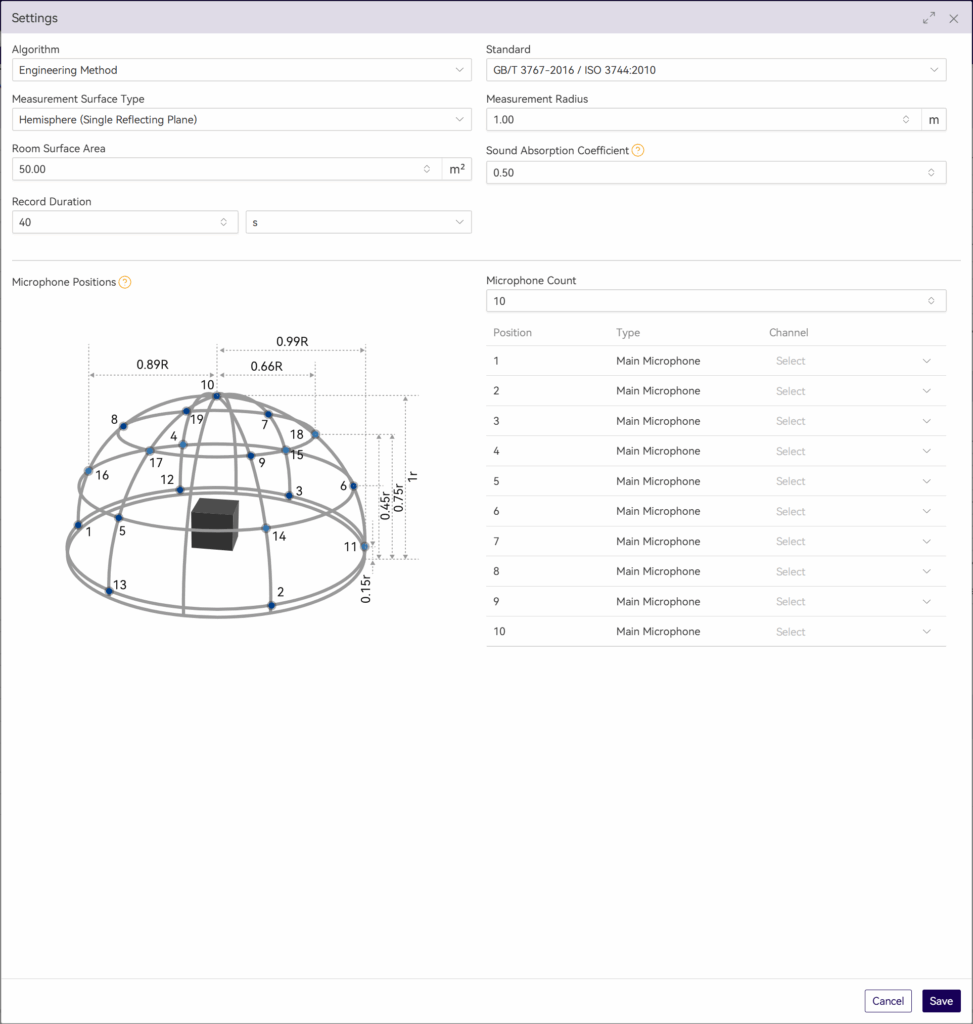Click microphone point 13 on the base ring
The image size is (973, 1024).
[x=109, y=592]
